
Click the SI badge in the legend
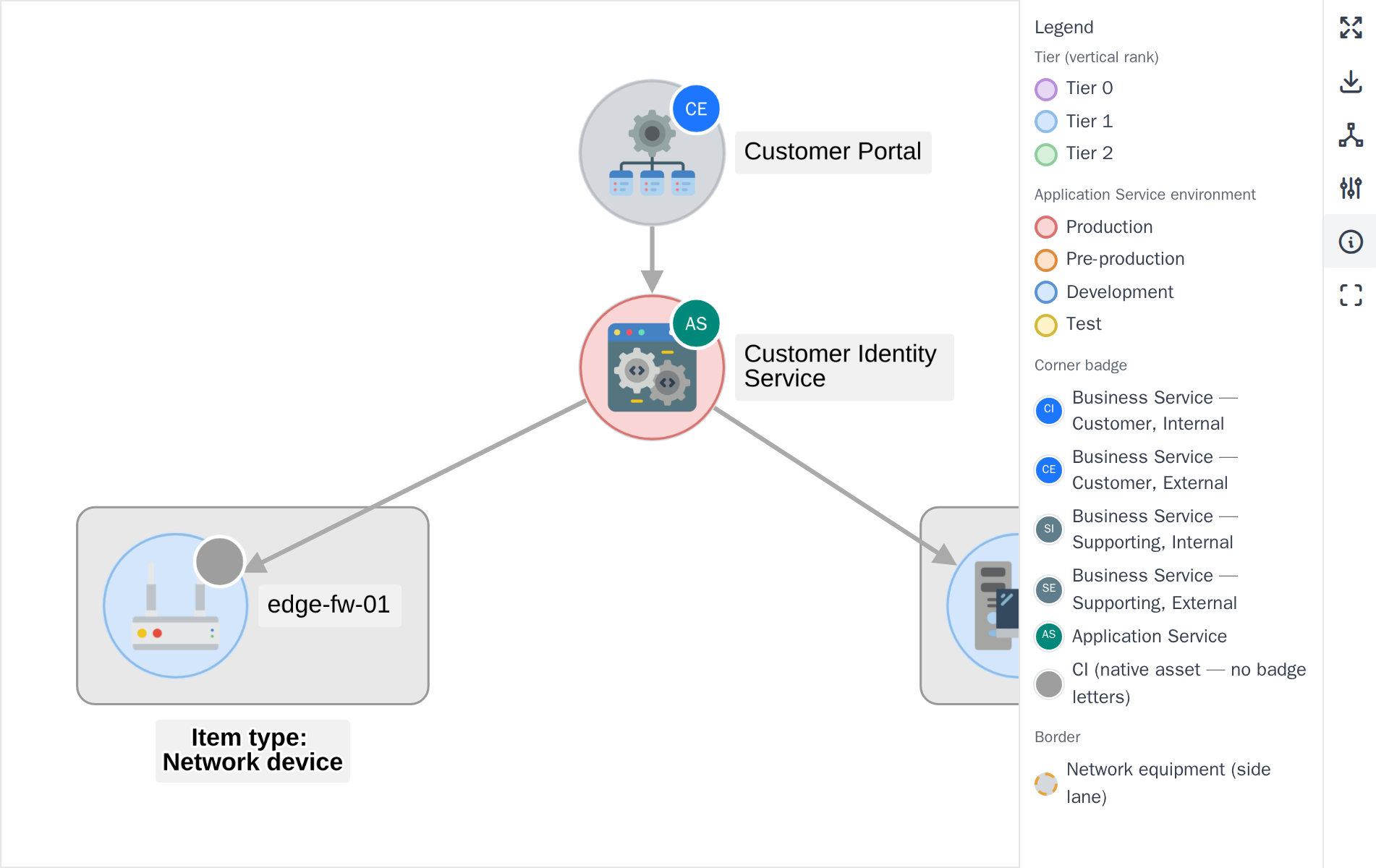pos(1049,529)
